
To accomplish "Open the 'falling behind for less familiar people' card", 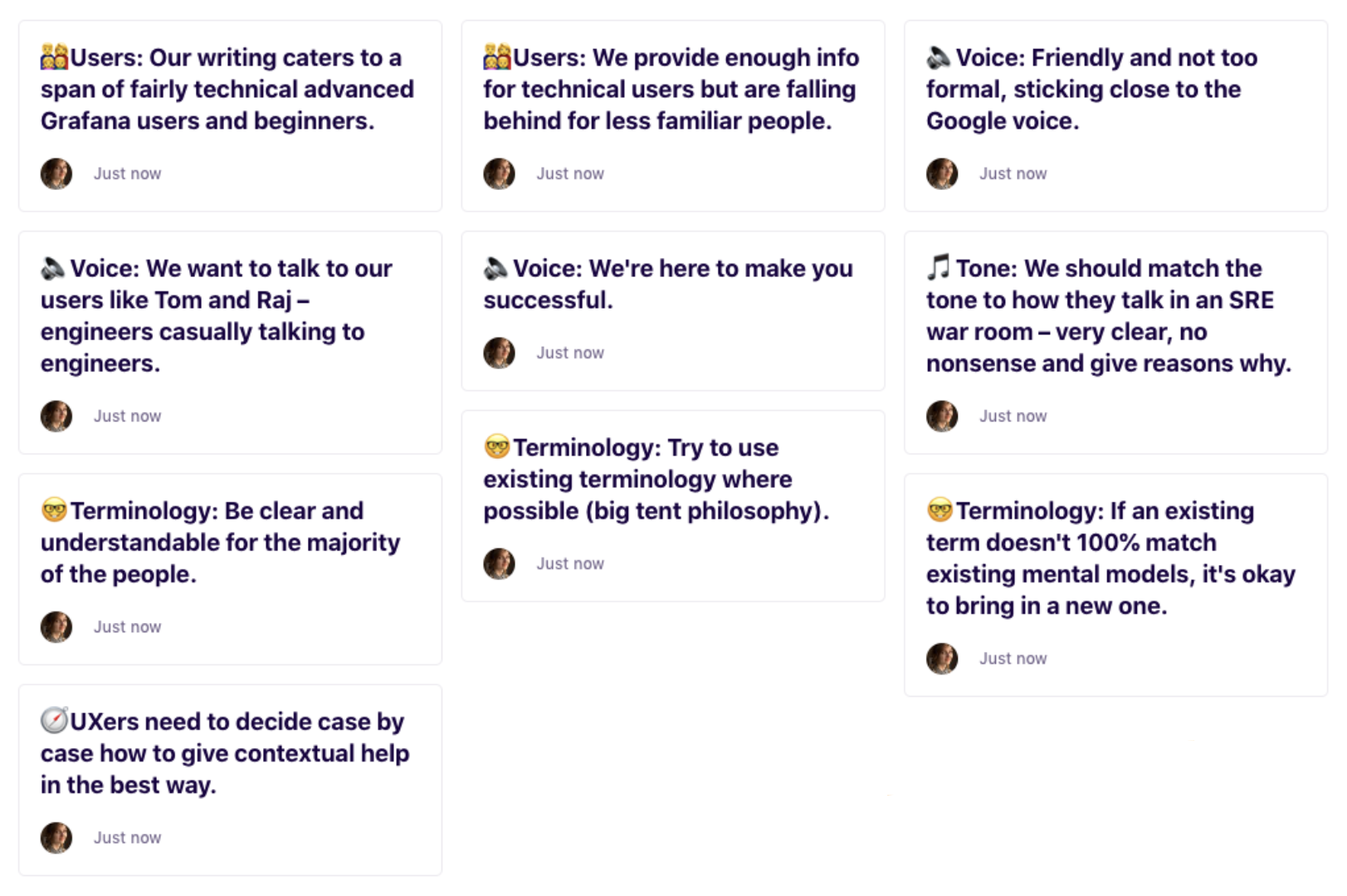I will click(x=673, y=115).
